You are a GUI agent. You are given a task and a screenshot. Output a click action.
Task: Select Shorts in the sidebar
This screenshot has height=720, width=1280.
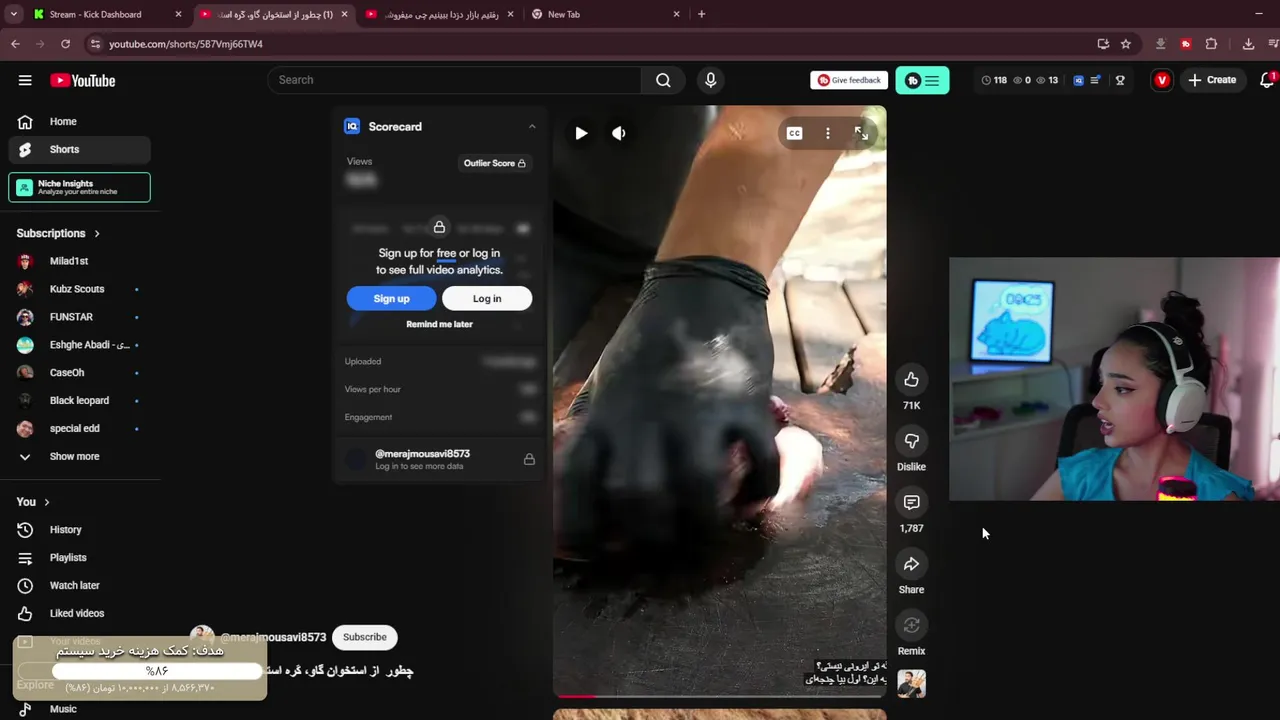tap(80, 149)
